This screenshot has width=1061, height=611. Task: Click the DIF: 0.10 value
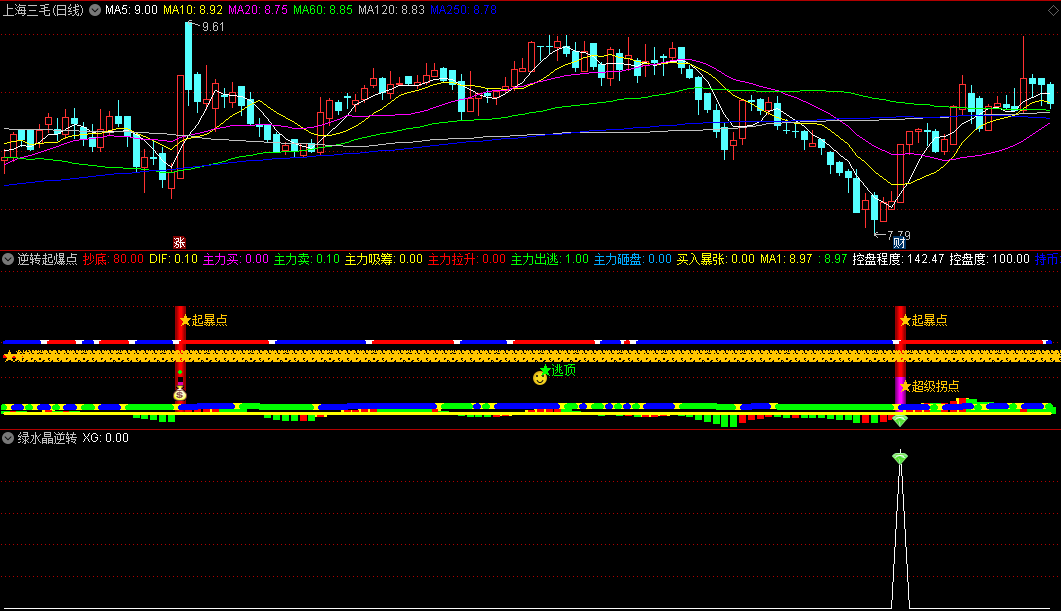pos(173,259)
